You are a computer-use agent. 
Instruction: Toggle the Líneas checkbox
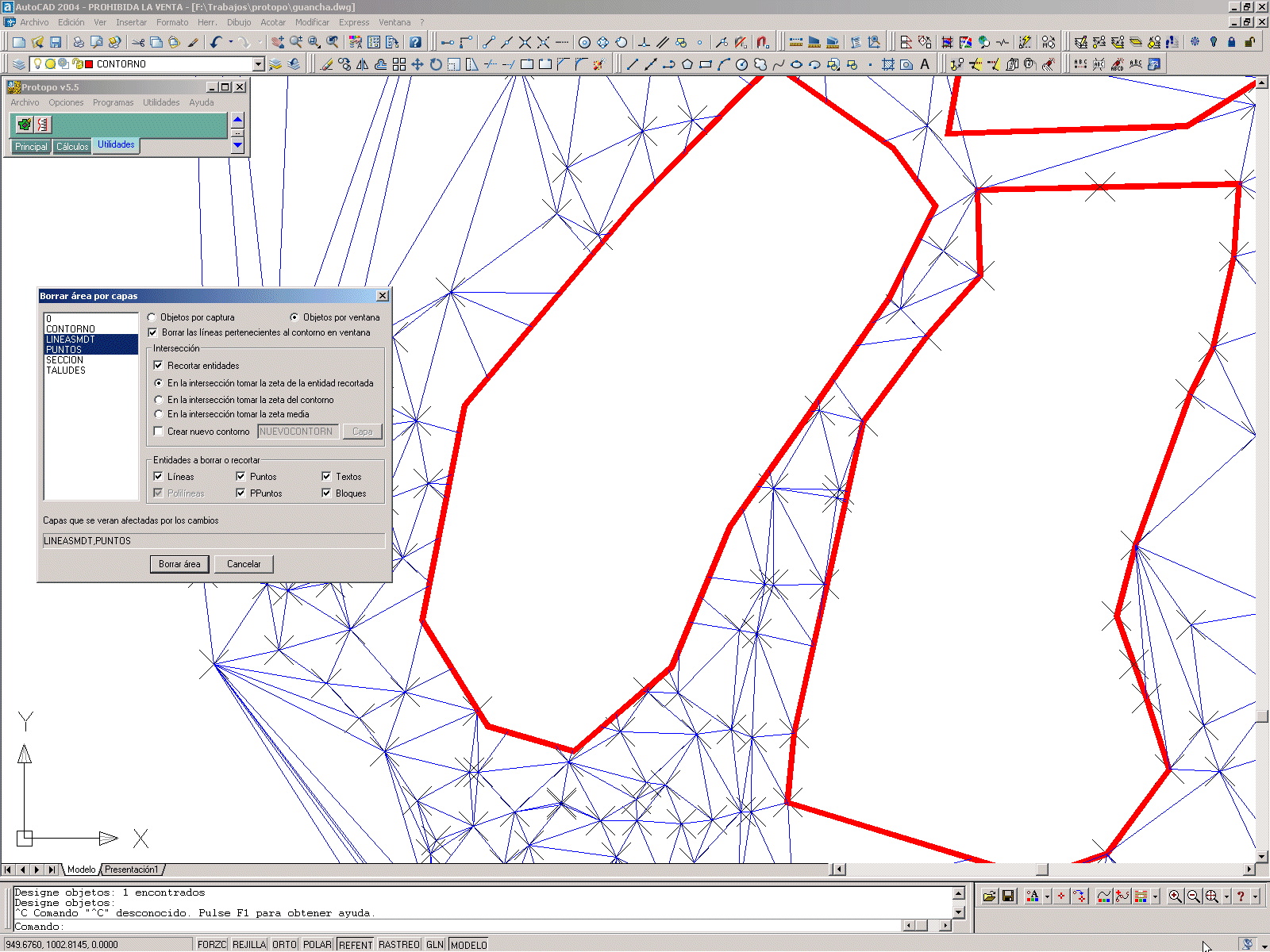pyautogui.click(x=159, y=477)
